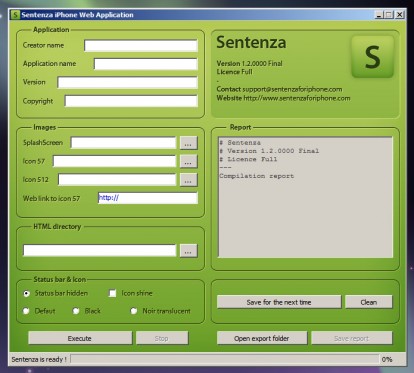Select Status bar hidden radio option
Screen dimensions: 414x373
click(x=26, y=293)
